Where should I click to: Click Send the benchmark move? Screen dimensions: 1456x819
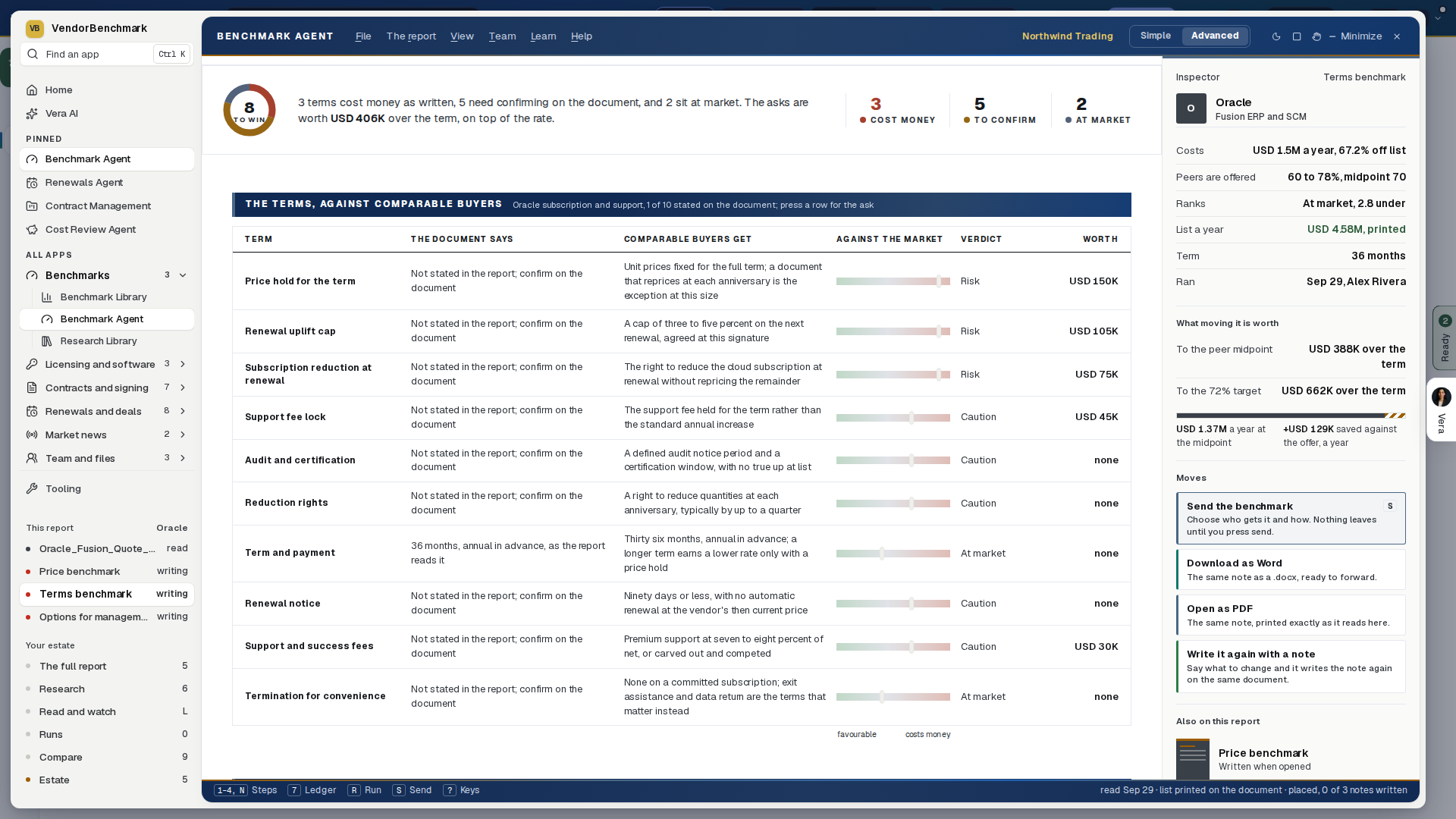1291,519
